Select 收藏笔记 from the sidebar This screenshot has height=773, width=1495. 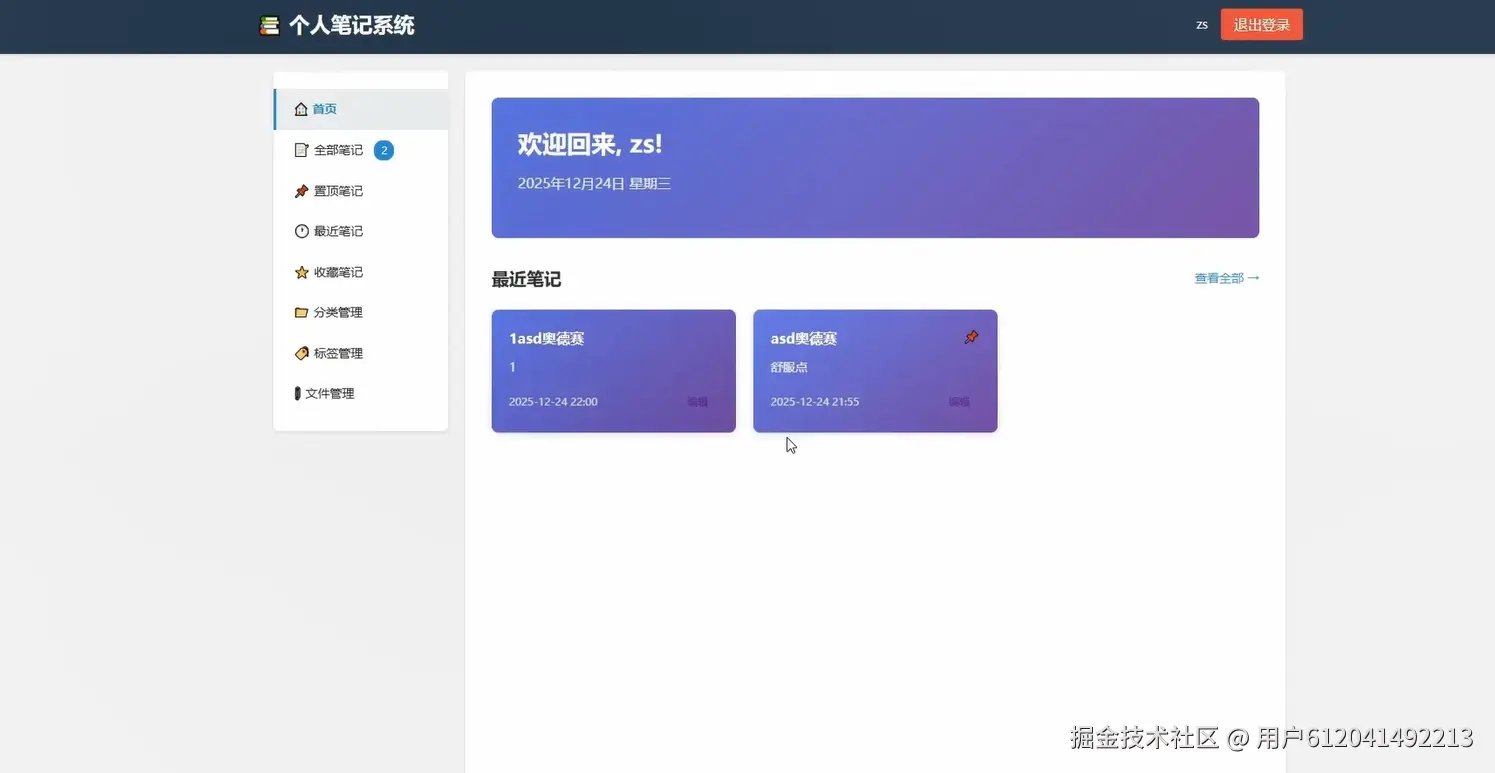[337, 271]
